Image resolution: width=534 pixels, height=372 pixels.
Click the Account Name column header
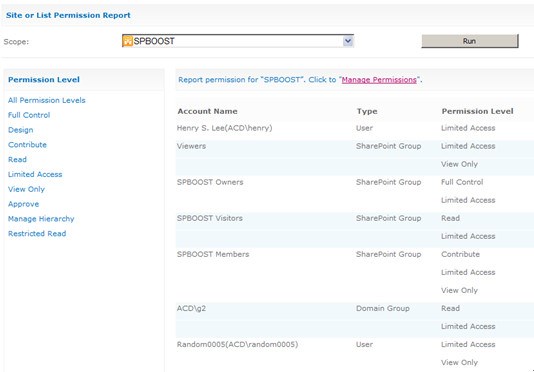[207, 111]
